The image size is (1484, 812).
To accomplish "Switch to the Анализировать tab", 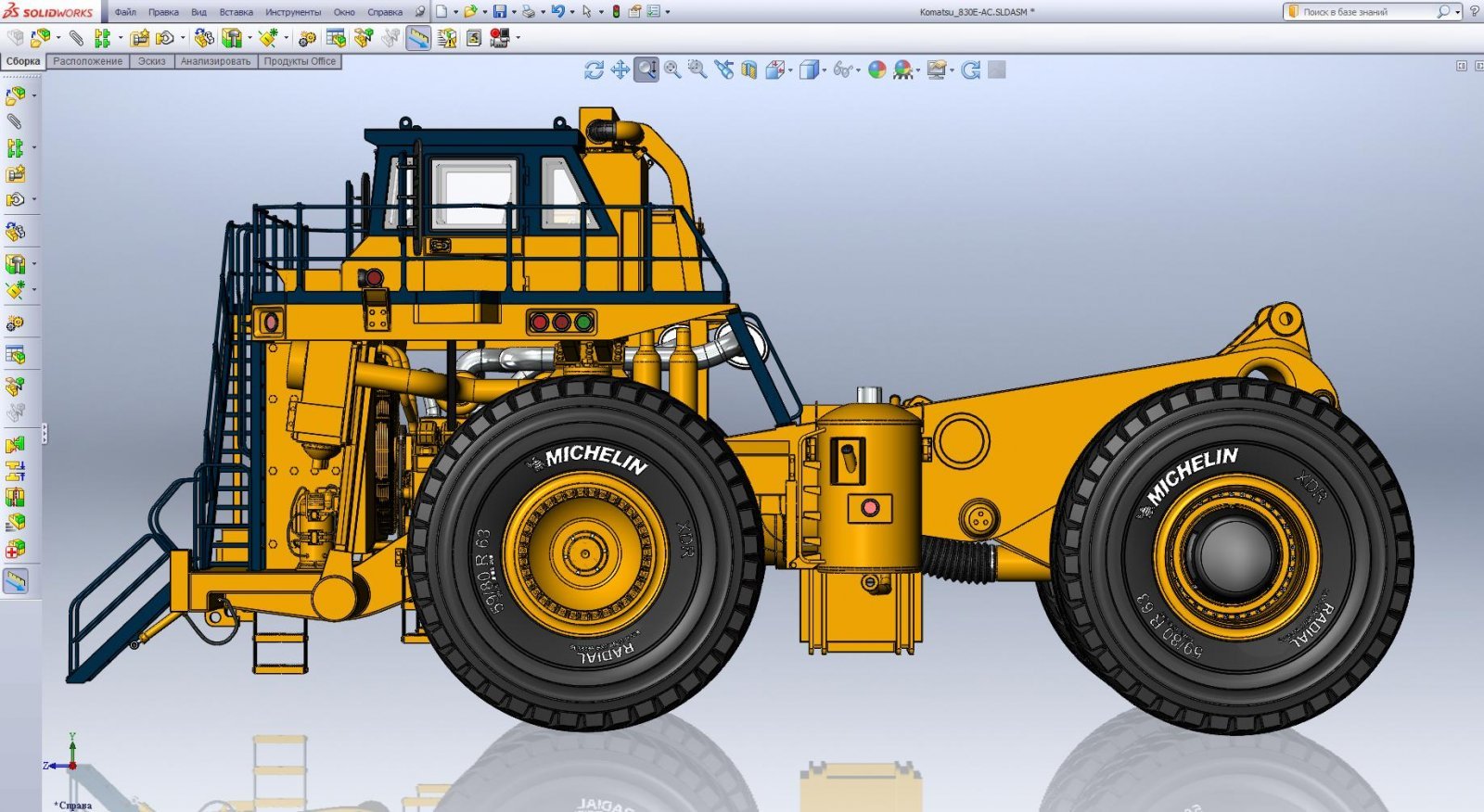I will point(215,61).
